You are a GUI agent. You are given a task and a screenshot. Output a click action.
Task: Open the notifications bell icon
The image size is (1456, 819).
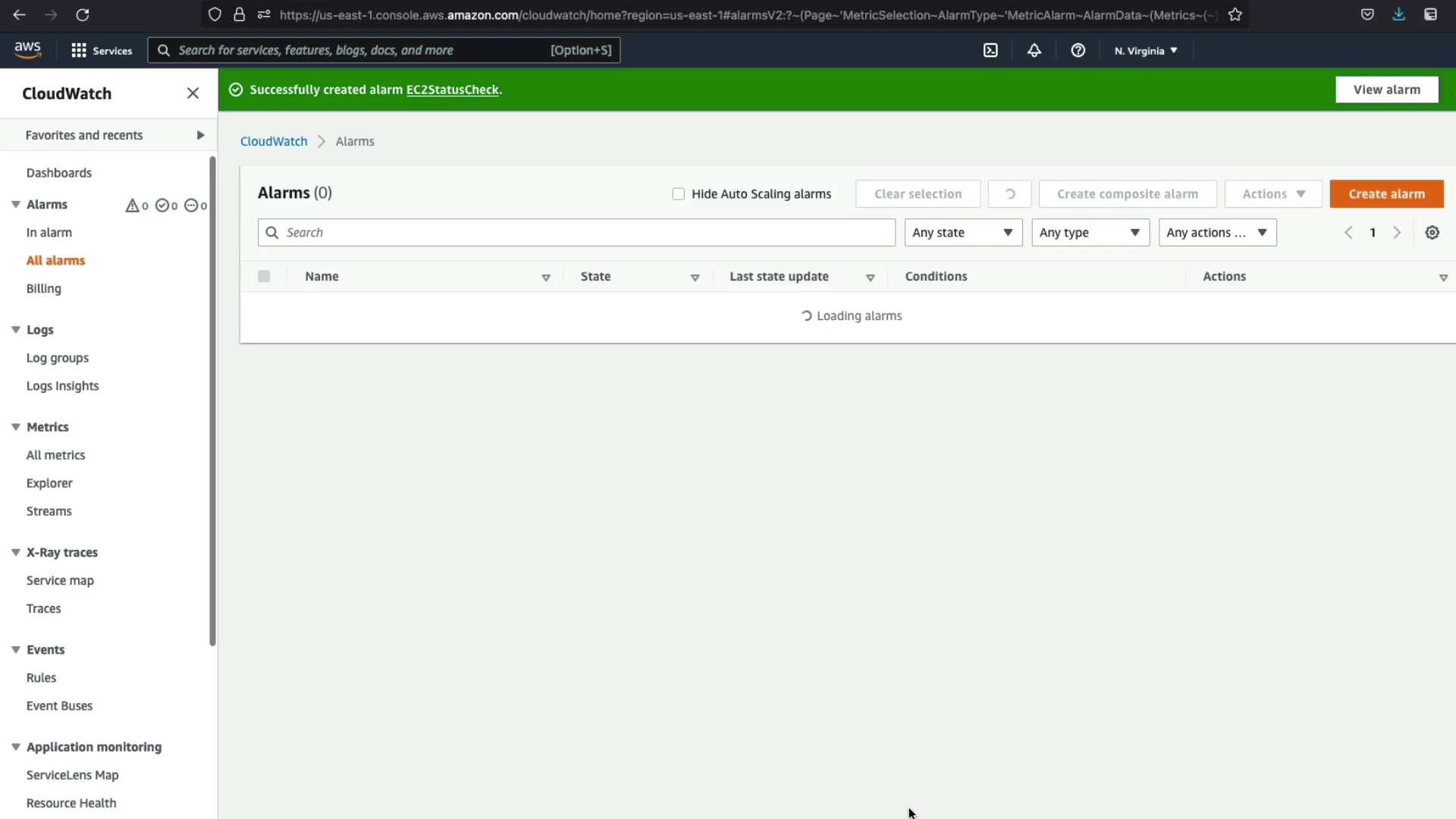(x=1034, y=50)
